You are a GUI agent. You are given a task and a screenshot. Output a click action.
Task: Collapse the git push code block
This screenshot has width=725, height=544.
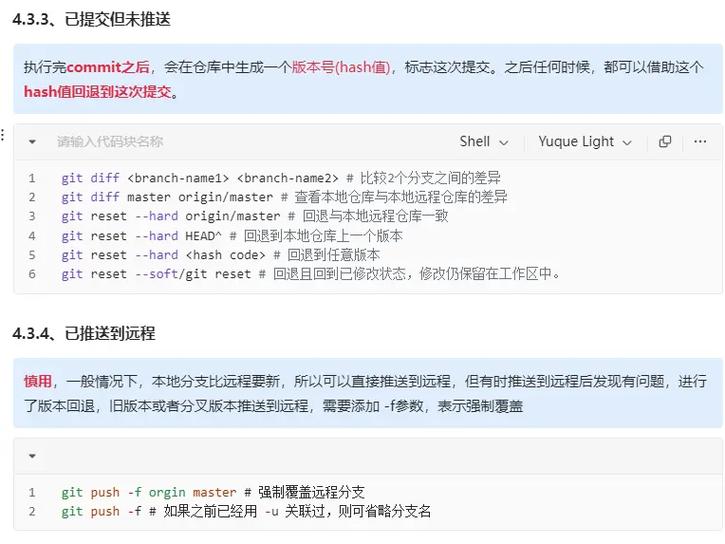[32, 456]
